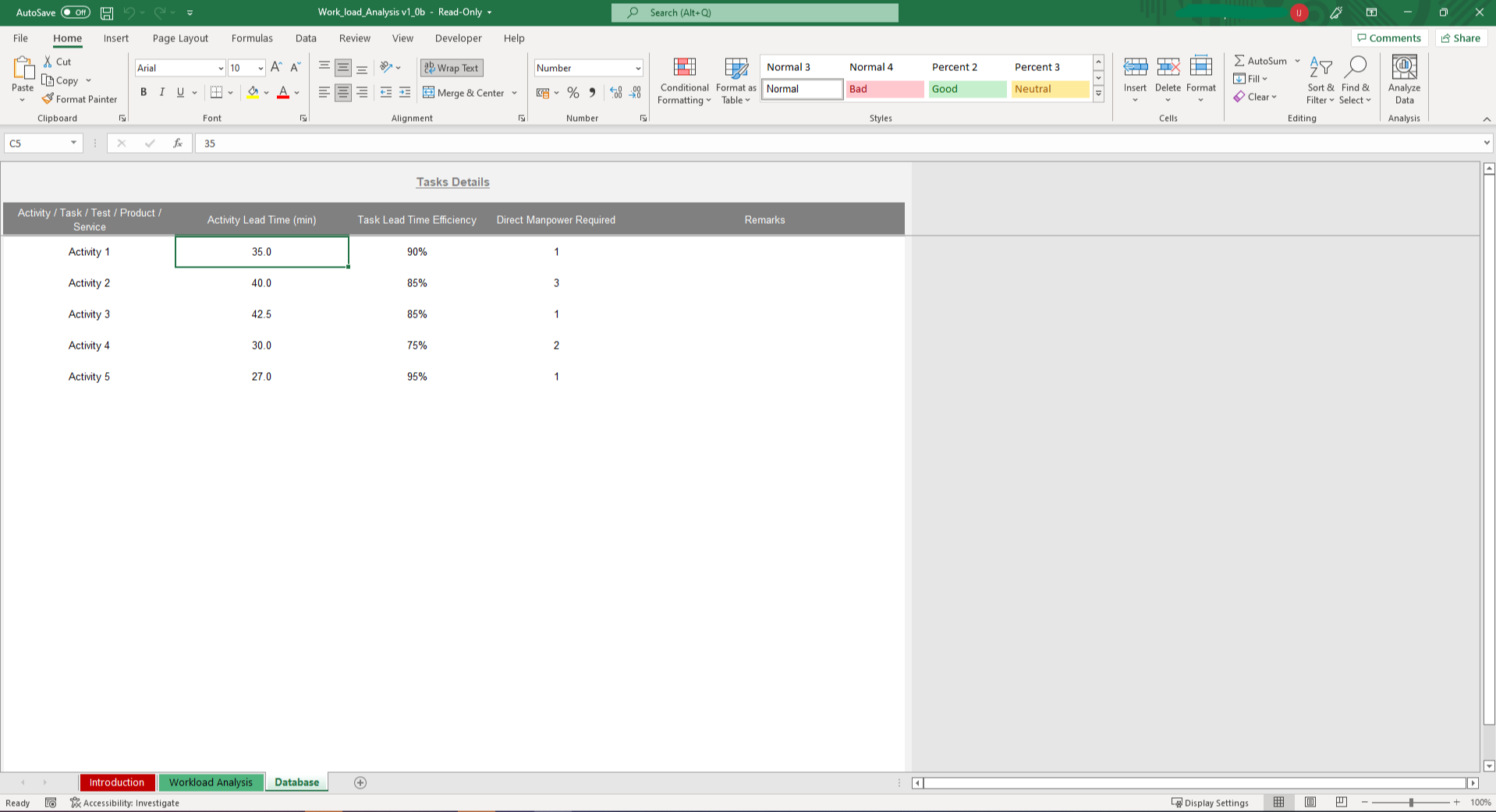Viewport: 1496px width, 812px height.
Task: Switch to the Page Layout tab
Action: tap(180, 38)
